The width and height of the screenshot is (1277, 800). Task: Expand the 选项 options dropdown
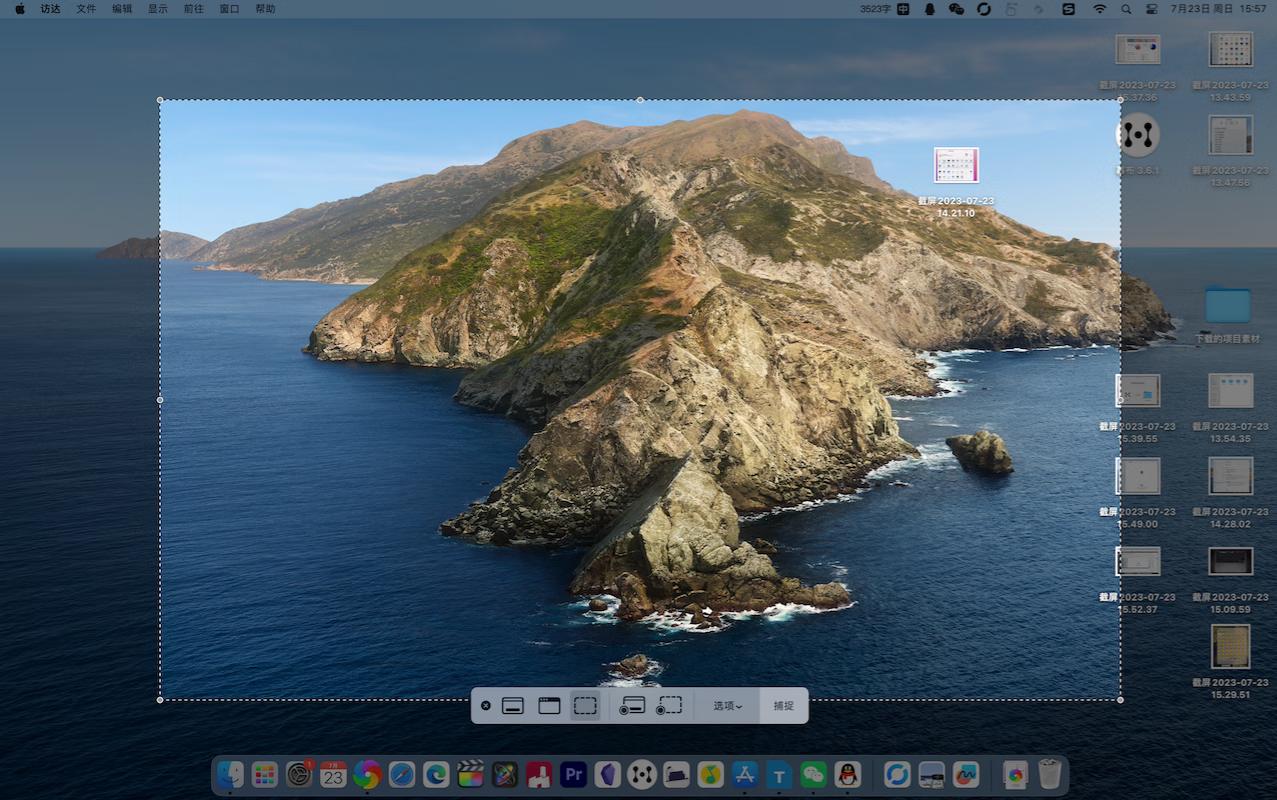click(x=727, y=706)
